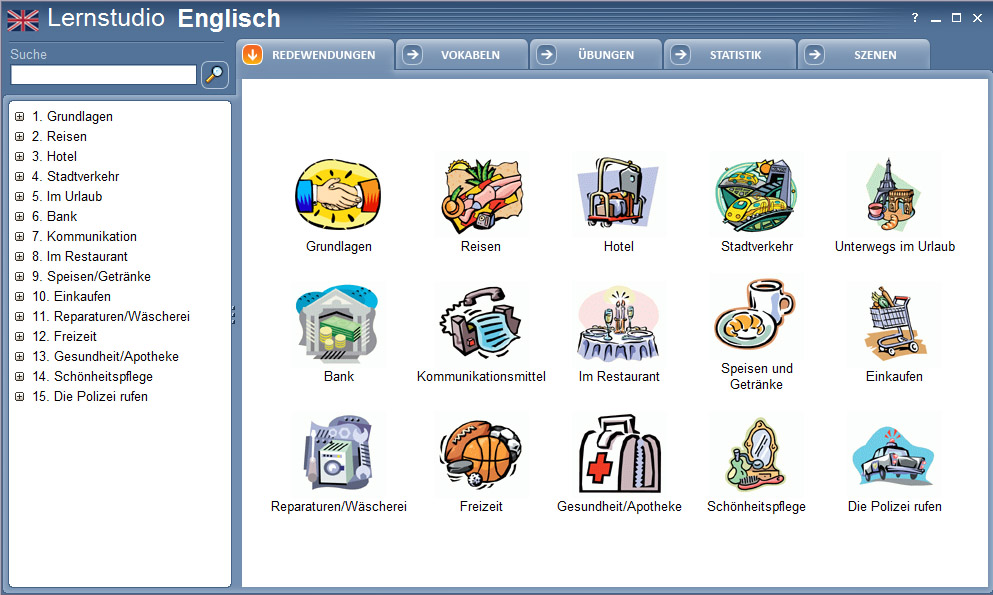Select '15. Die Polizei rufen' in the tree

(x=90, y=396)
